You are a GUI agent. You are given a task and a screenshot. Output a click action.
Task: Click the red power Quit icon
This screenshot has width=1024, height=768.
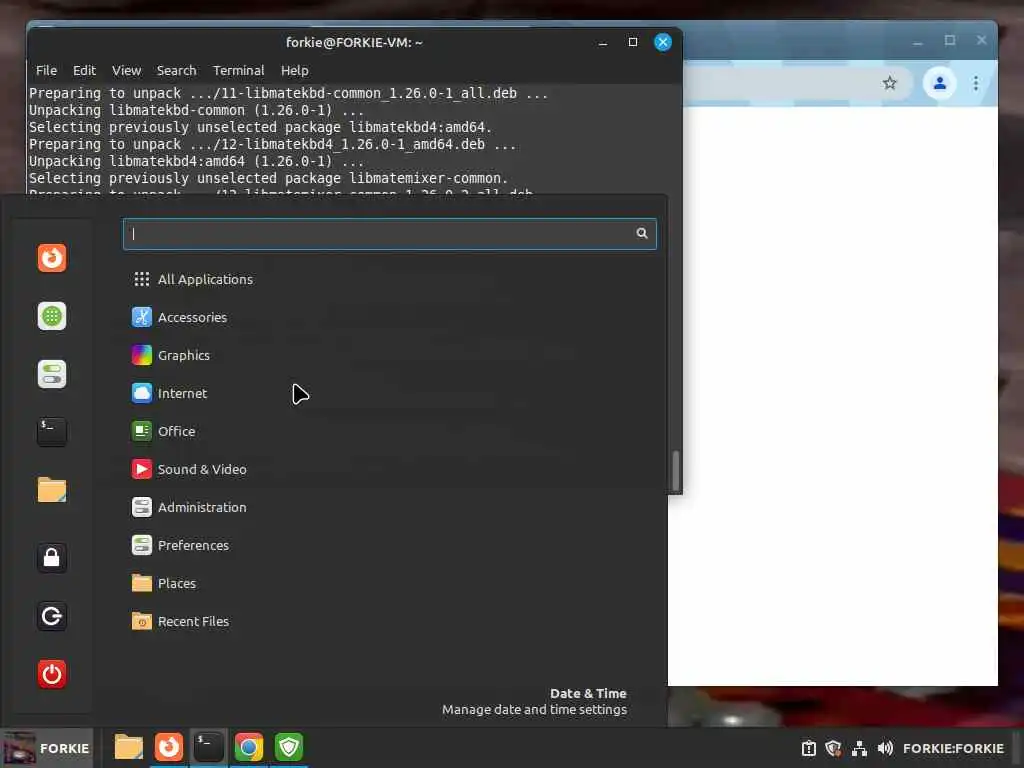[x=52, y=674]
